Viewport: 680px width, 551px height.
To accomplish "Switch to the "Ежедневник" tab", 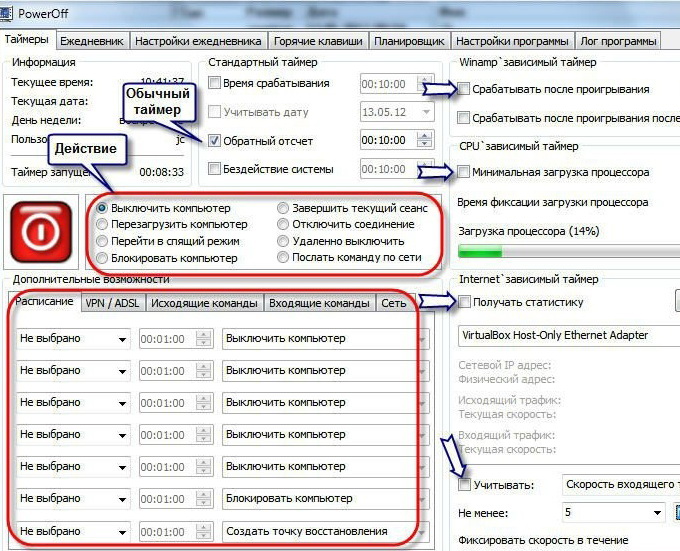I will coord(92,41).
